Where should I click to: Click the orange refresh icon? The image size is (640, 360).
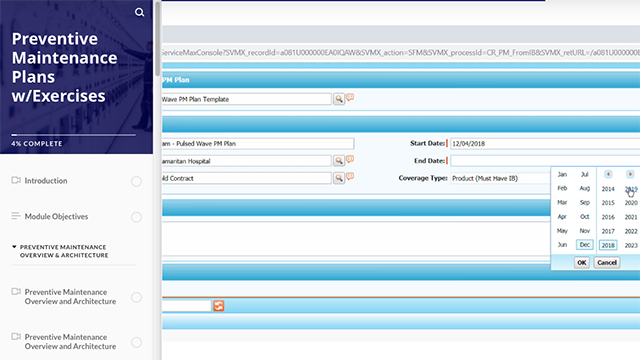pyautogui.click(x=219, y=306)
